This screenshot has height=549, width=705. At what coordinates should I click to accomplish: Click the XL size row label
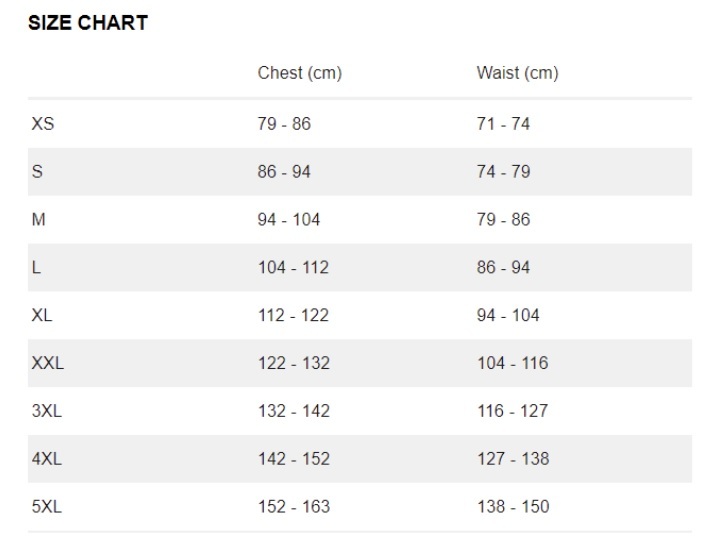(x=42, y=315)
